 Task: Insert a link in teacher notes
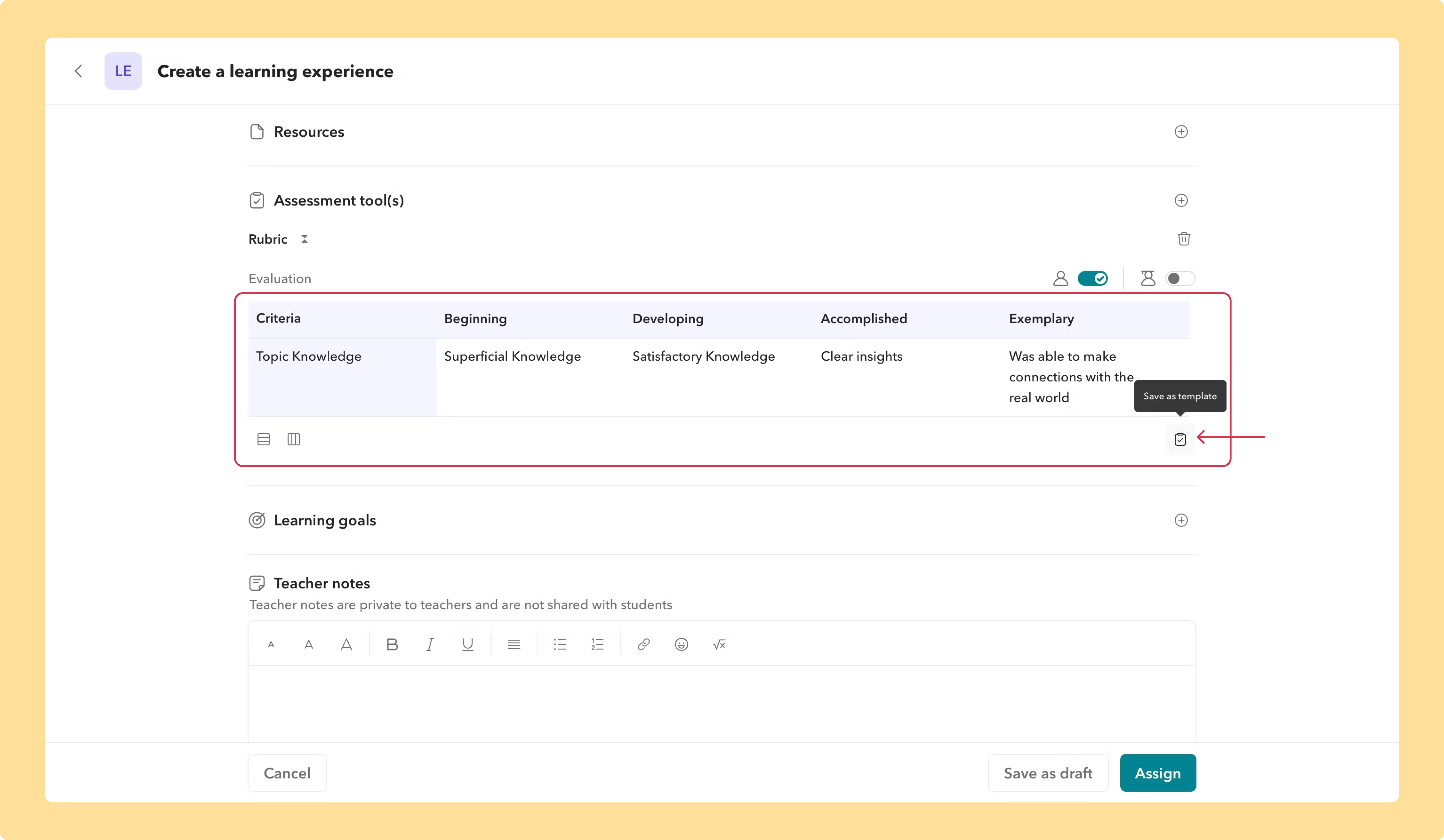pos(644,645)
